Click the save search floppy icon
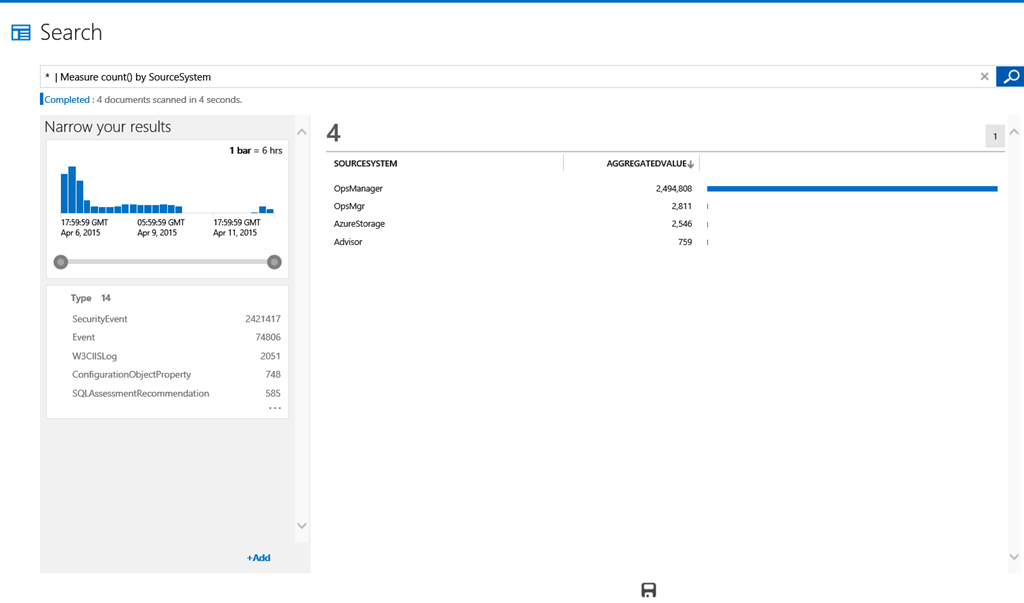Screen dimensions: 1024x603 pyautogui.click(x=648, y=590)
